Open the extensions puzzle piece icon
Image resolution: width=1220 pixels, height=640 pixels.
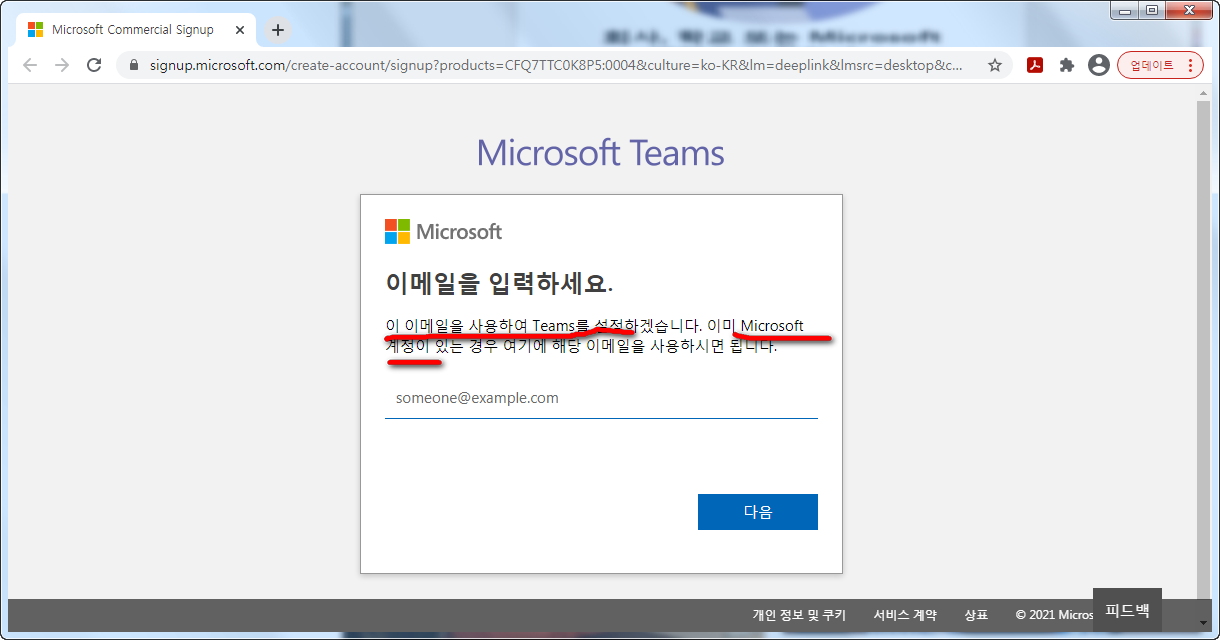click(x=1067, y=65)
